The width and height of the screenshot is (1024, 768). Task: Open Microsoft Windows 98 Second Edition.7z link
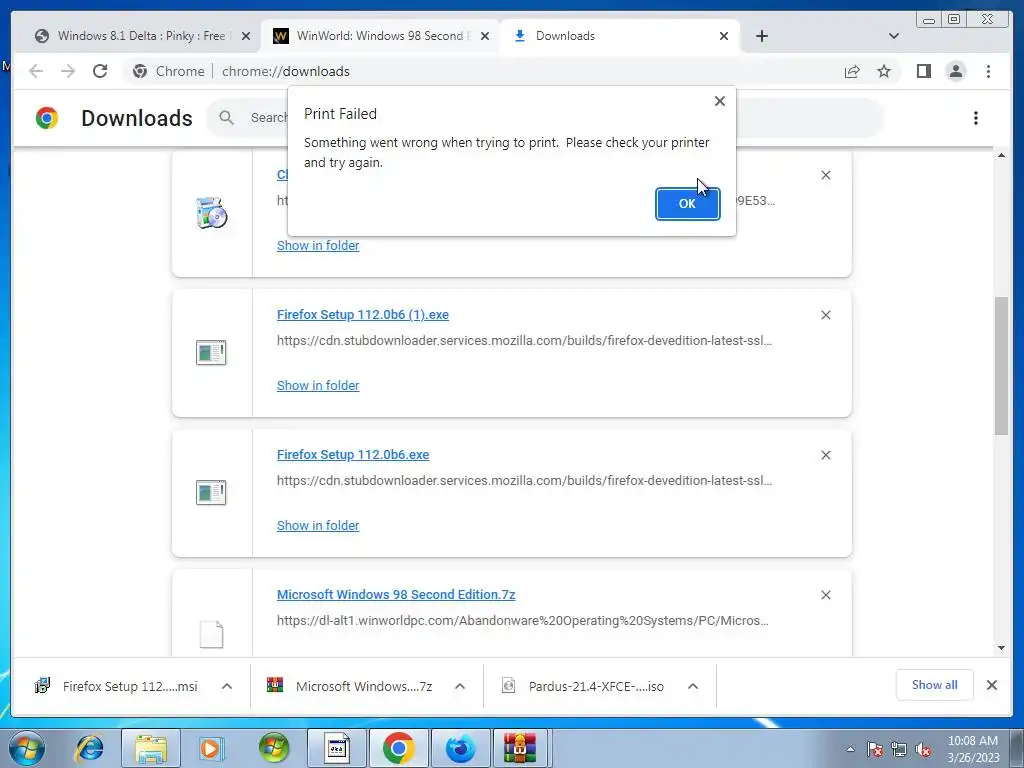(396, 595)
